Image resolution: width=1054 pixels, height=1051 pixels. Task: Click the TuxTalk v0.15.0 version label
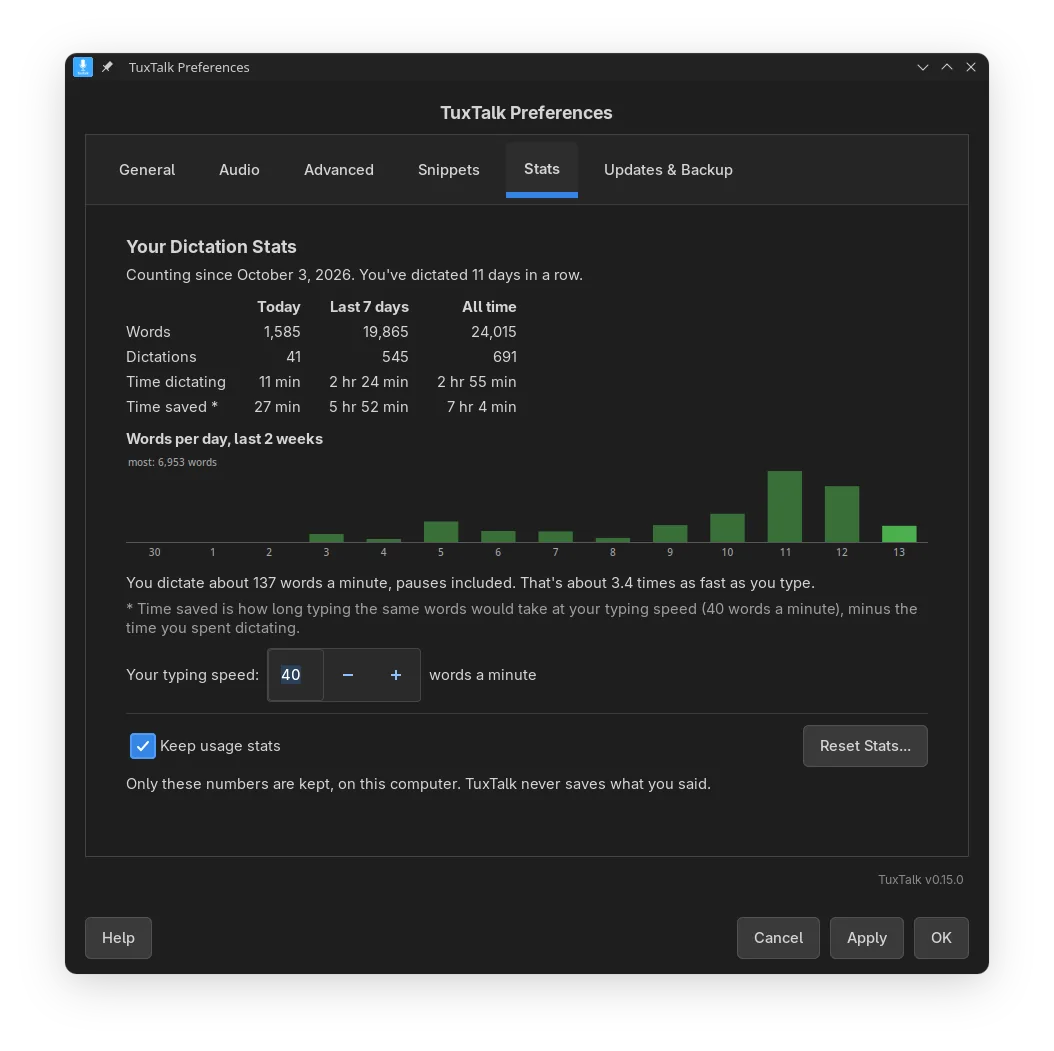pos(920,880)
